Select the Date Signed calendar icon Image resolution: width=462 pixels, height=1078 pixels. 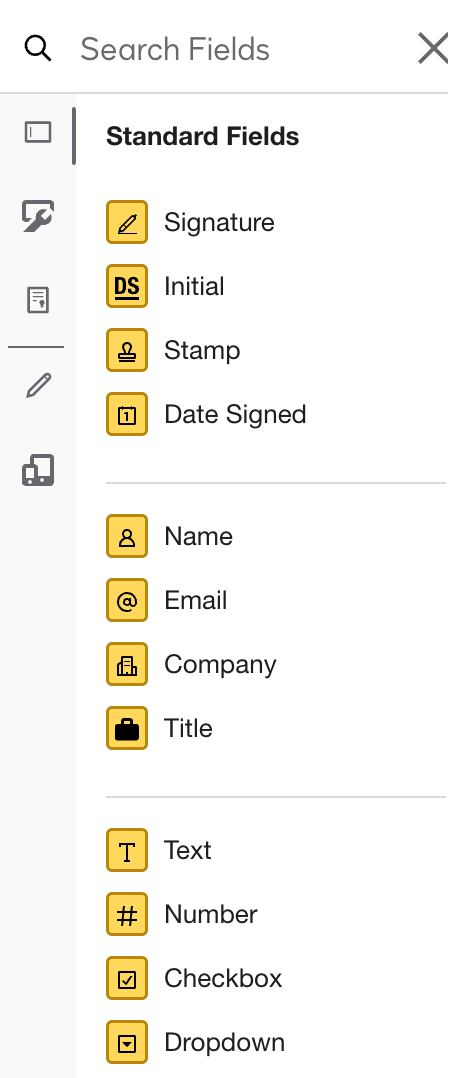coord(127,414)
